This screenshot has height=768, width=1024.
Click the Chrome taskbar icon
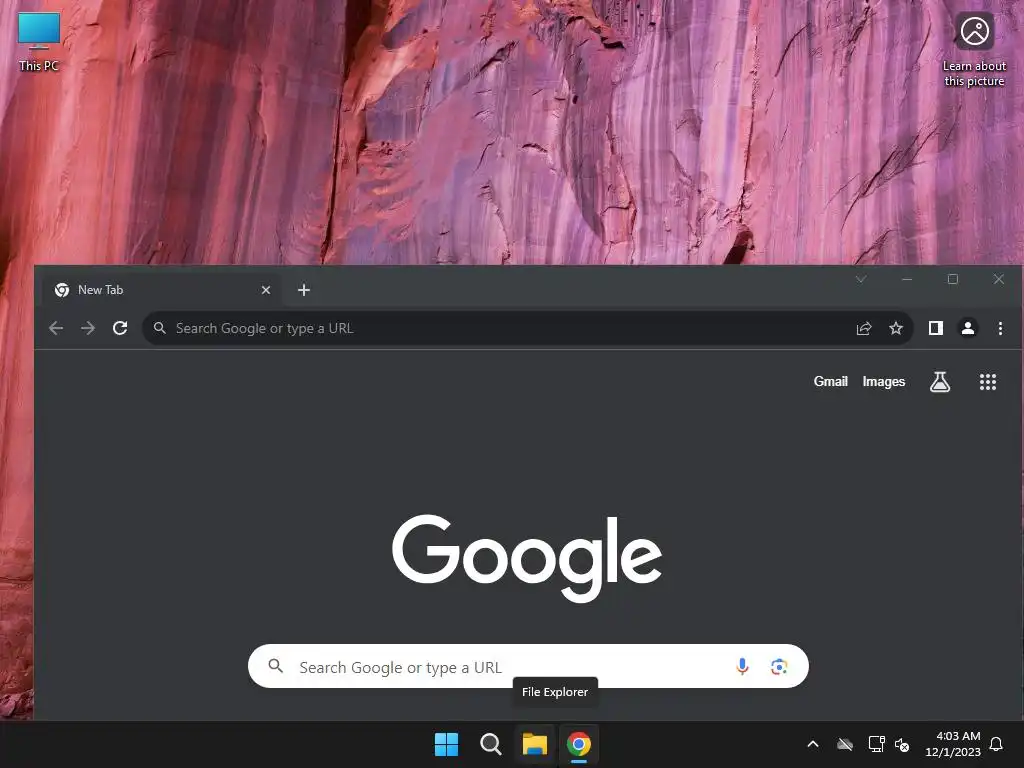coord(579,744)
